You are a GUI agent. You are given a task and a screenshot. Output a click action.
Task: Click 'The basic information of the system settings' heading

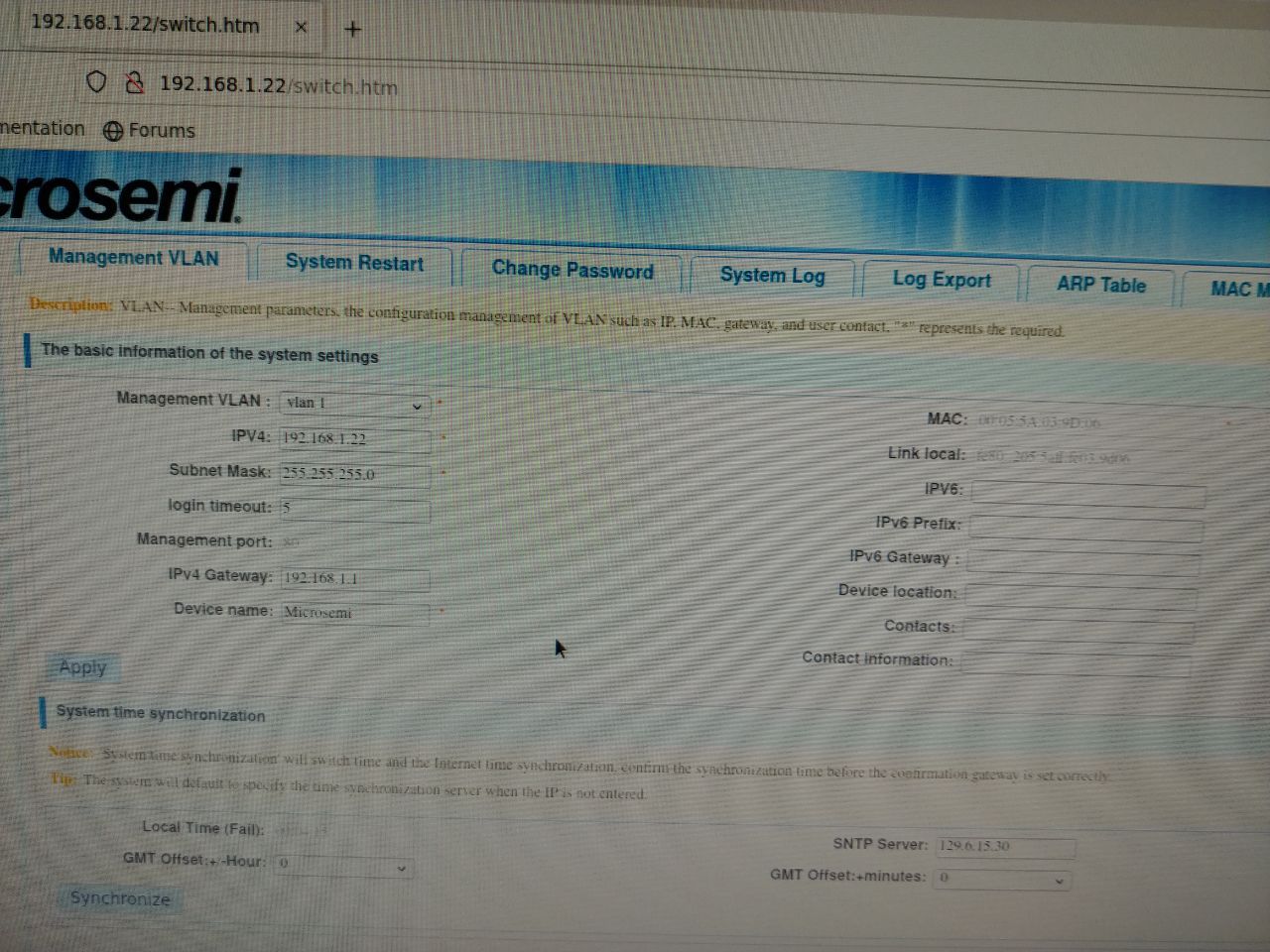click(x=209, y=353)
